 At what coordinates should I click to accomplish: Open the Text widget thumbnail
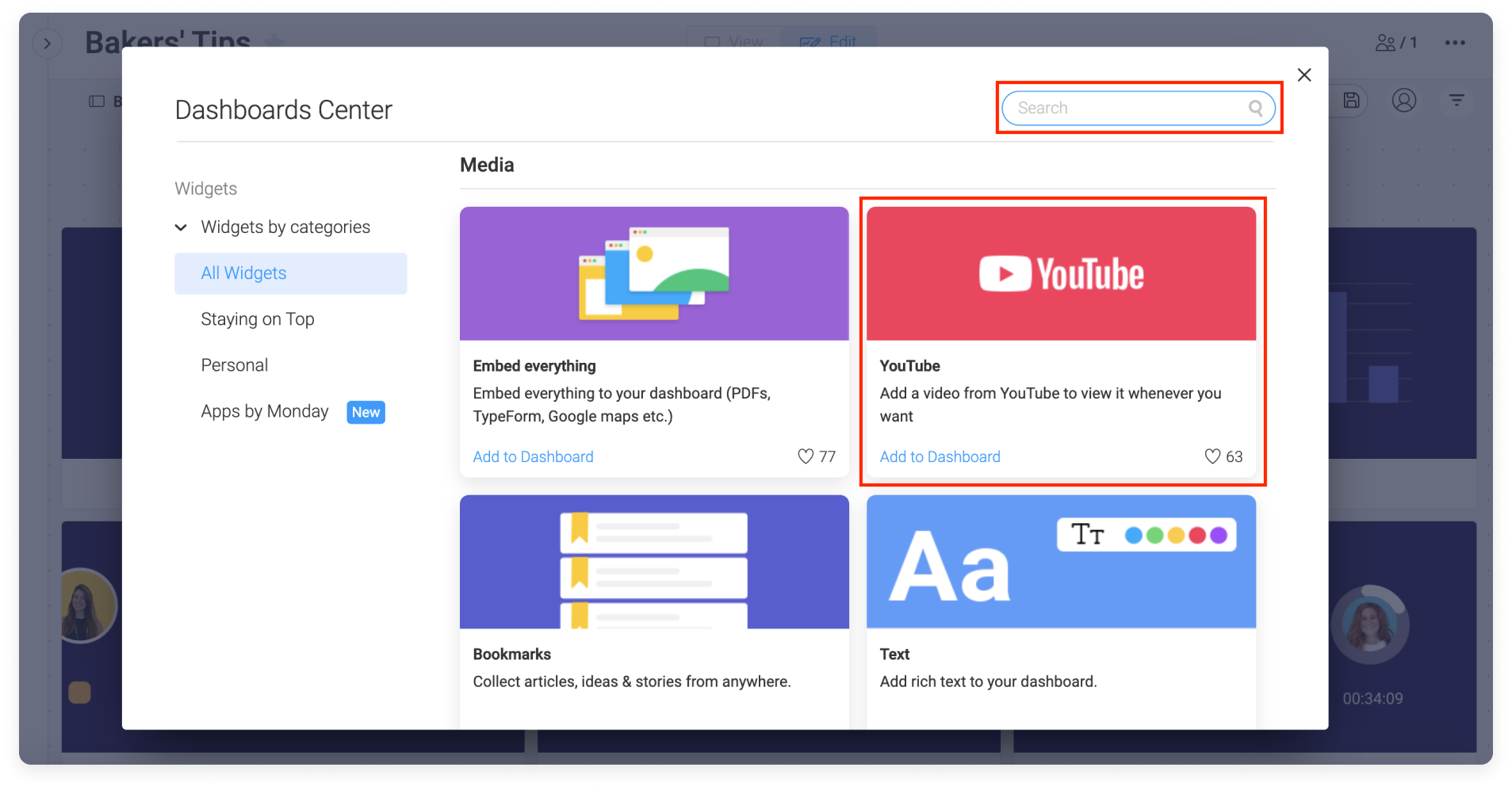[1061, 562]
